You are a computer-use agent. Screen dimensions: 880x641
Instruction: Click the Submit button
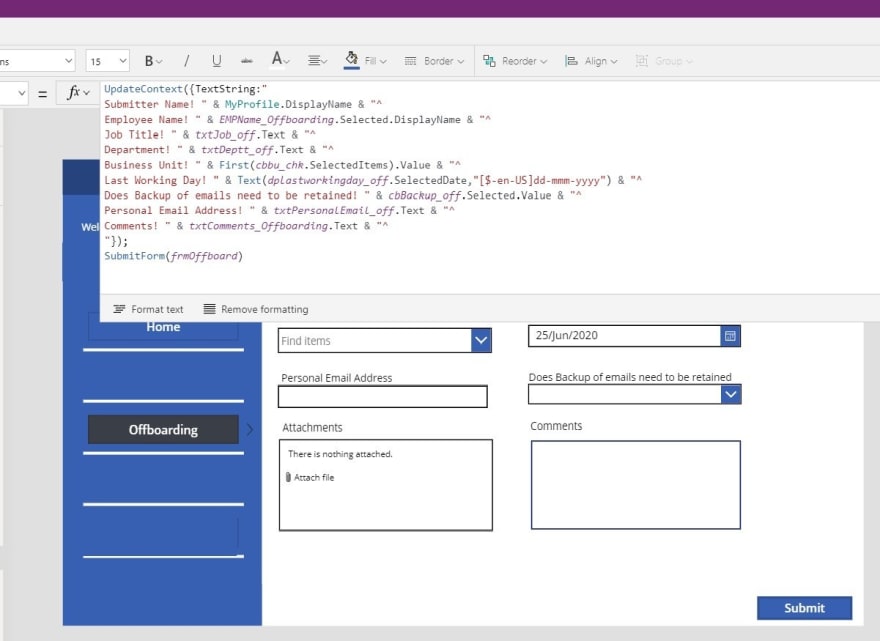click(804, 608)
